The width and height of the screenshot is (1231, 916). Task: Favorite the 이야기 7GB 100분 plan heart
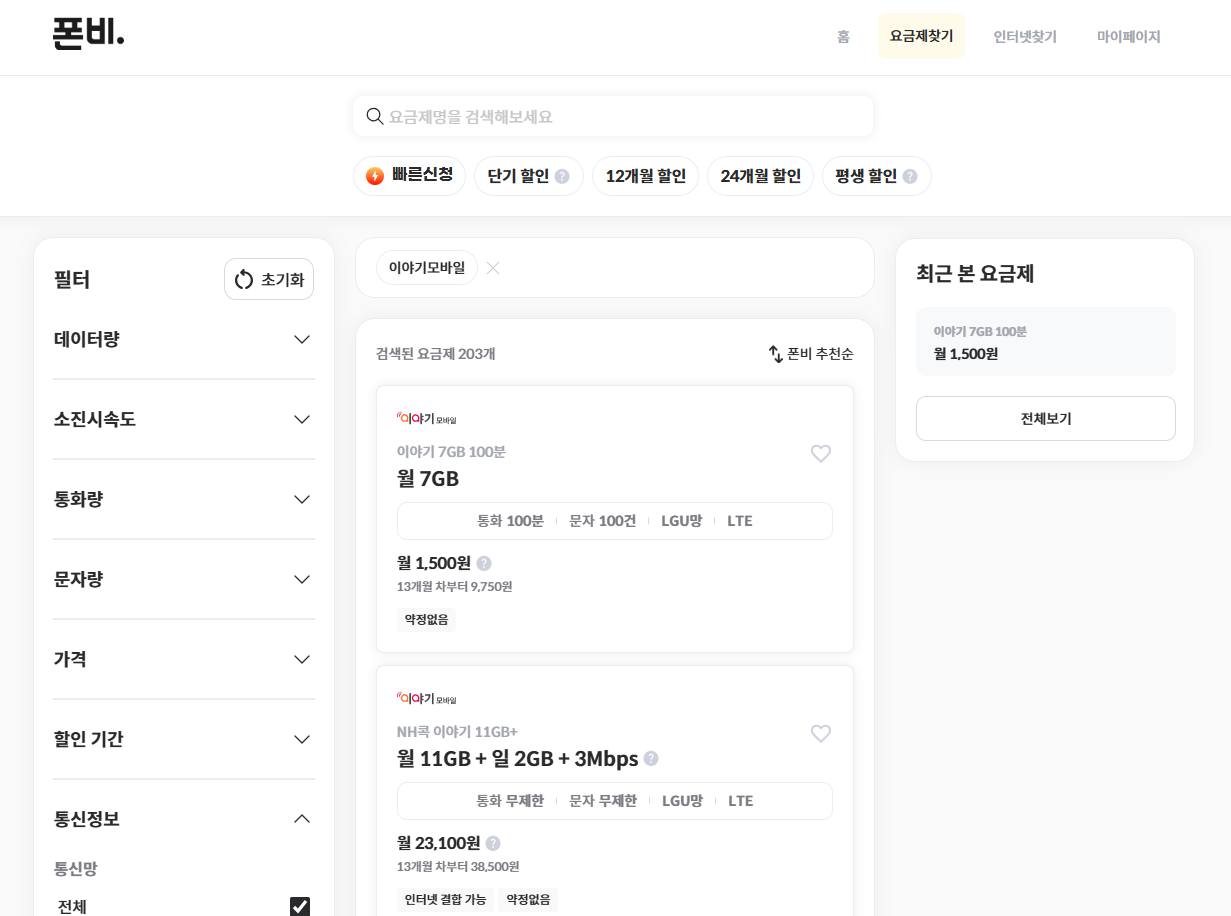821,454
